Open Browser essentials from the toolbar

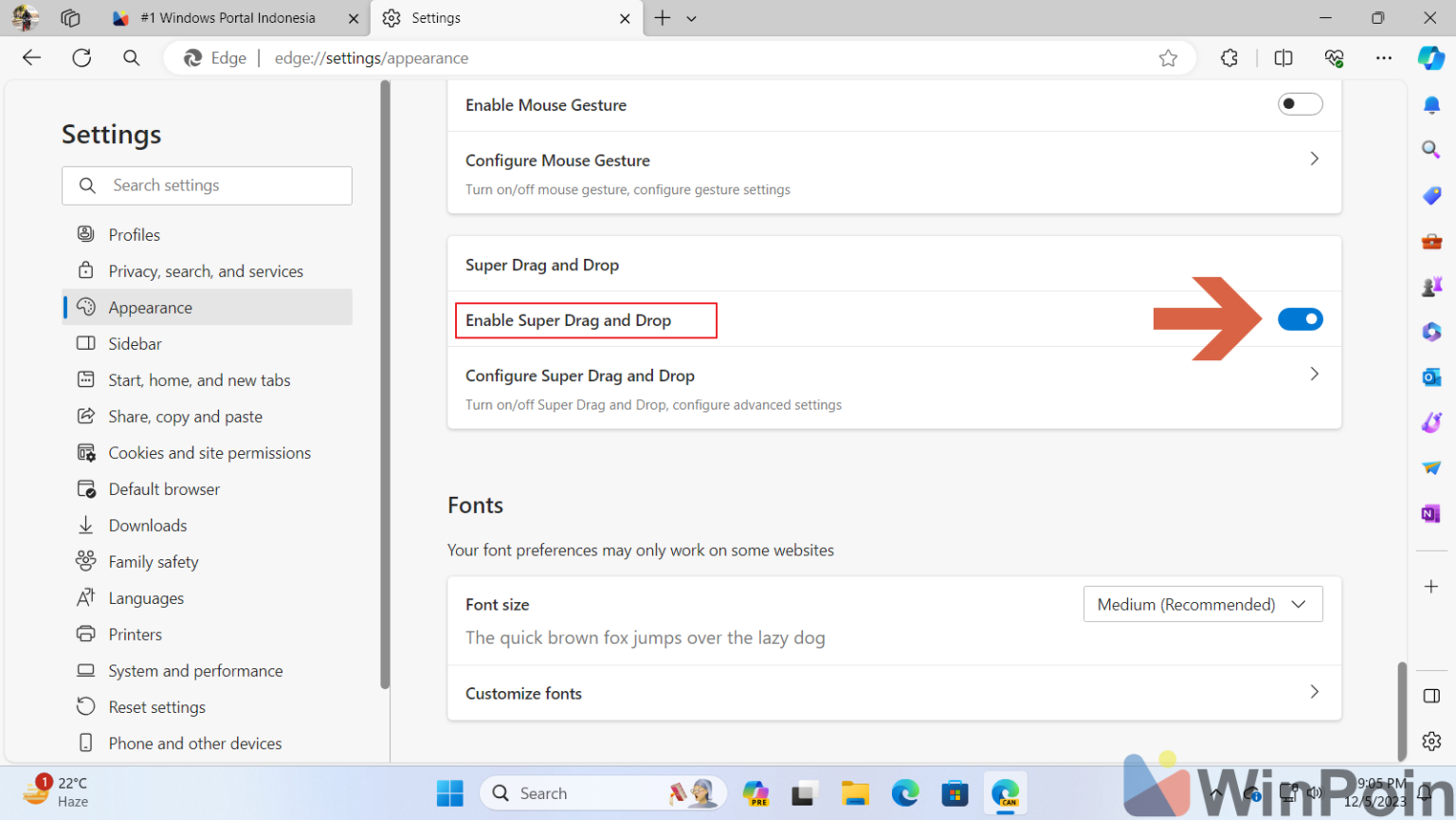click(x=1335, y=58)
